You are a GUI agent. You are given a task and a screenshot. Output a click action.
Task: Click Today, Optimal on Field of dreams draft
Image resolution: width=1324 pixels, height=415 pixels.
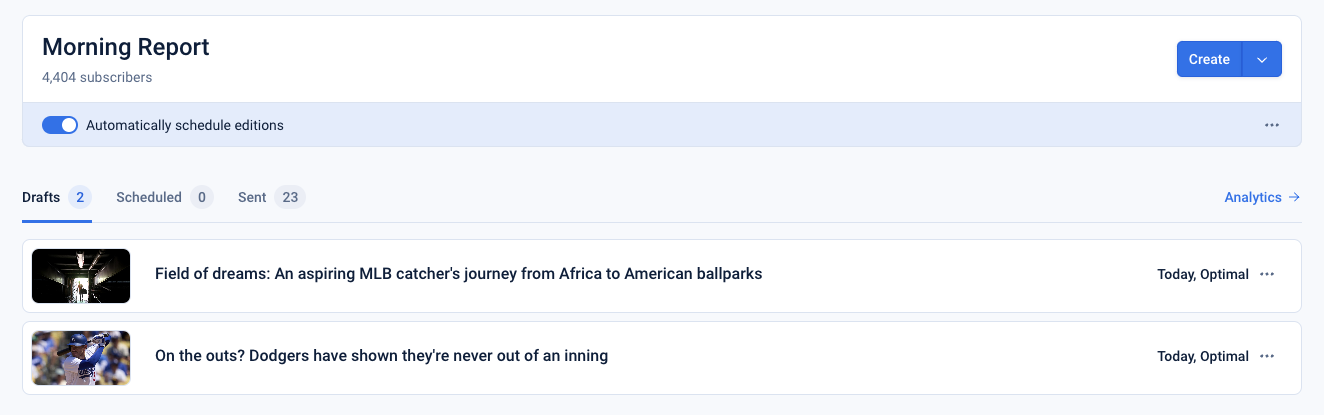pyautogui.click(x=1202, y=274)
